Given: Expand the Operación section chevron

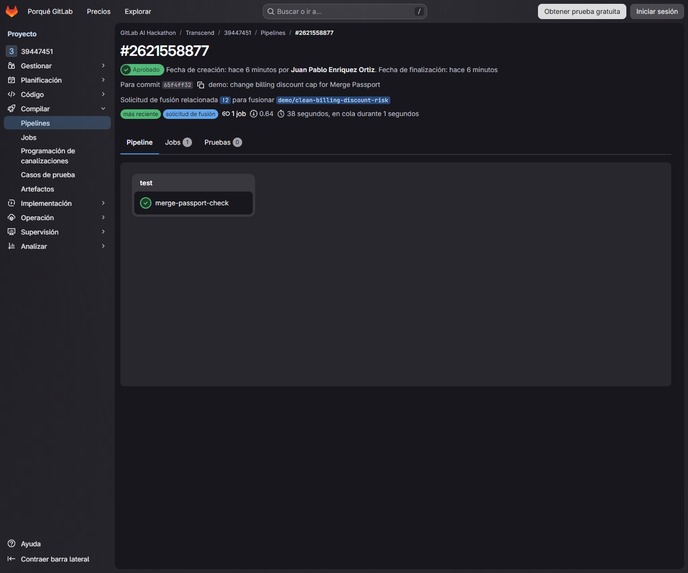Looking at the screenshot, I should pyautogui.click(x=103, y=218).
